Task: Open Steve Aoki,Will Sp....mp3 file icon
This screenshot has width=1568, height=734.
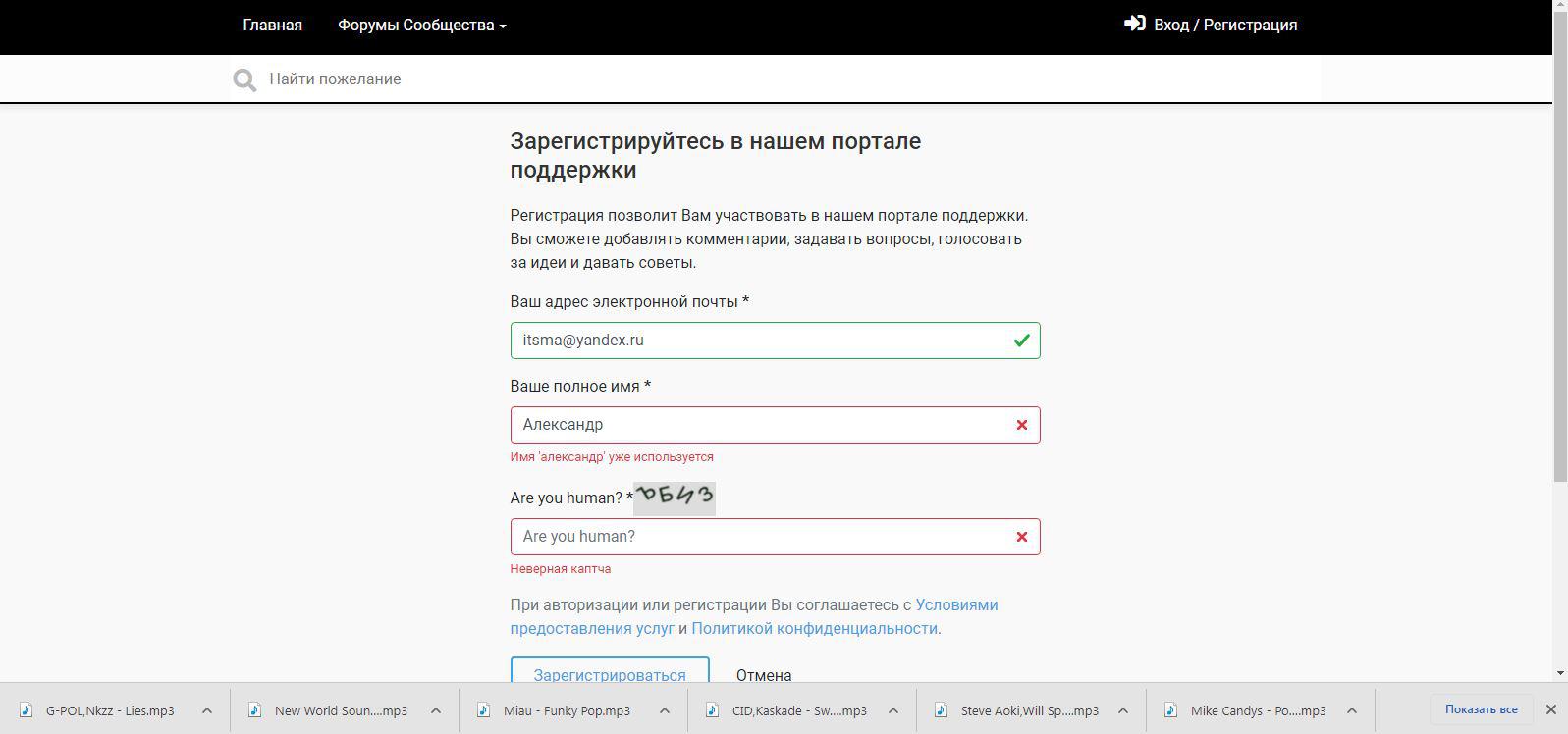Action: 942,710
